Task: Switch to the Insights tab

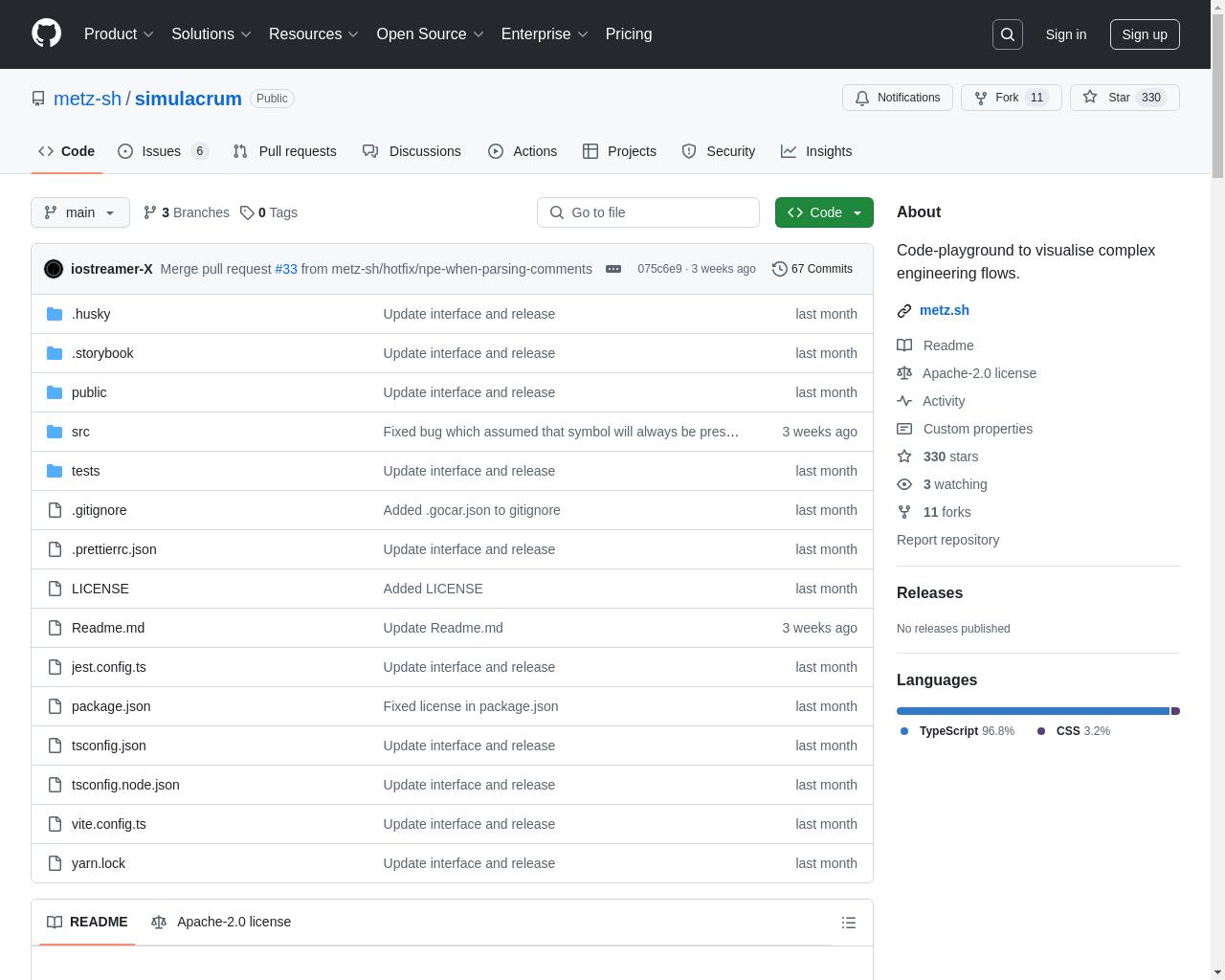Action: click(x=816, y=151)
